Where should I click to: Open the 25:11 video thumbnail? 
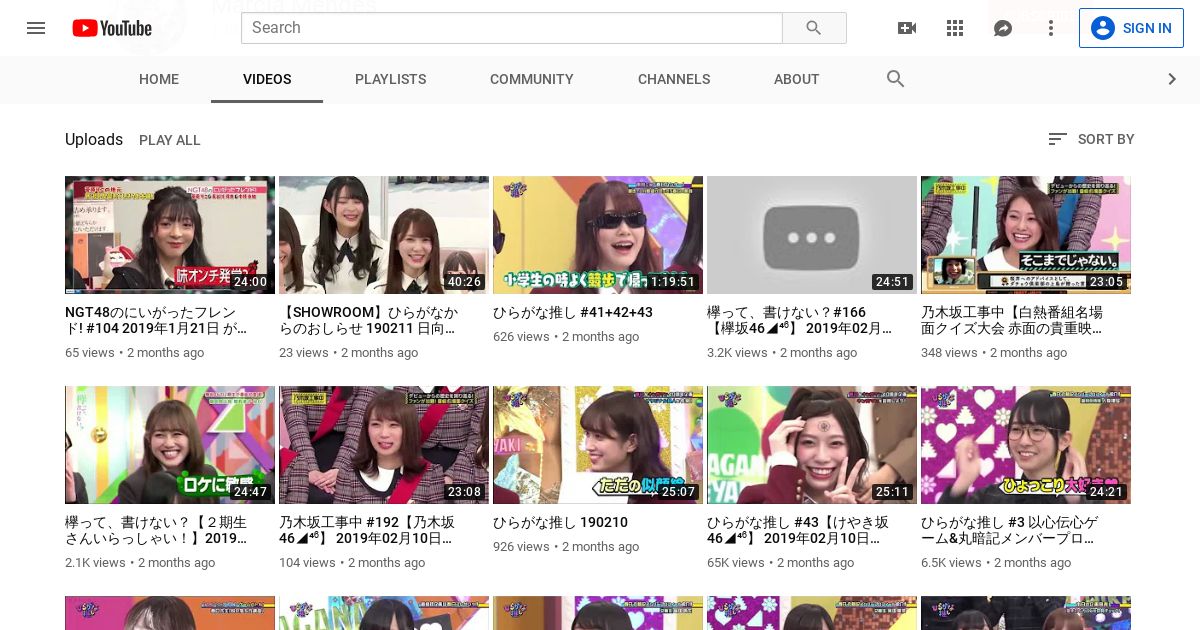pyautogui.click(x=812, y=445)
